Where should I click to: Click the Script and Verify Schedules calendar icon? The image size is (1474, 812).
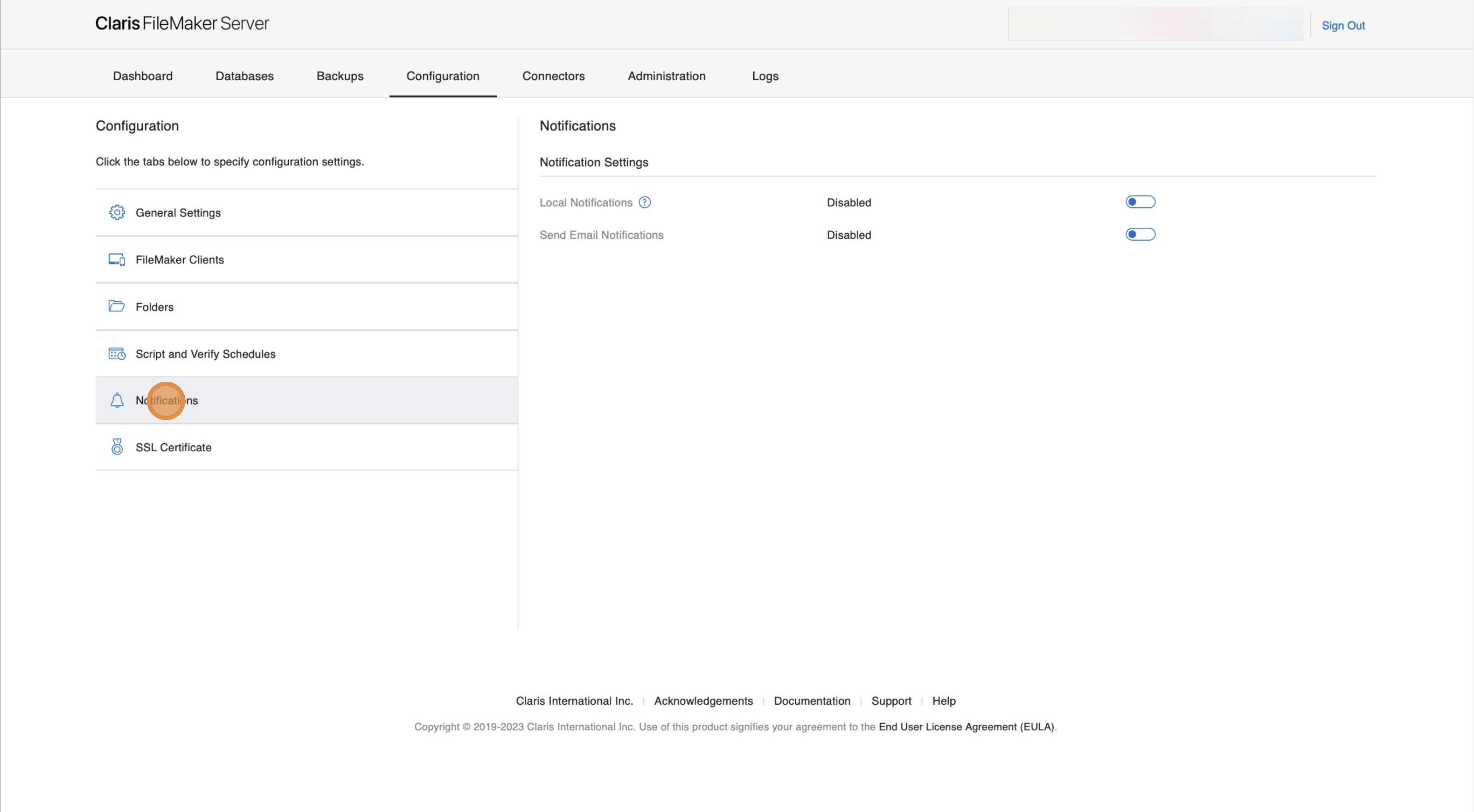117,353
